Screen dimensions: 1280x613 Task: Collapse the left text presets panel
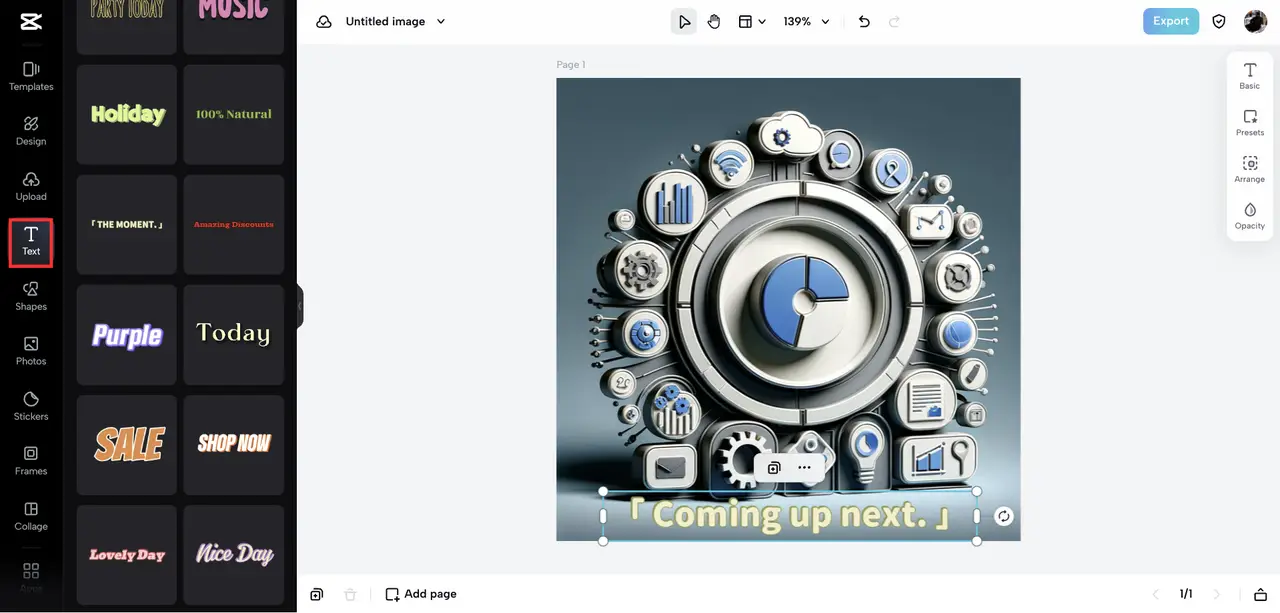click(x=300, y=306)
